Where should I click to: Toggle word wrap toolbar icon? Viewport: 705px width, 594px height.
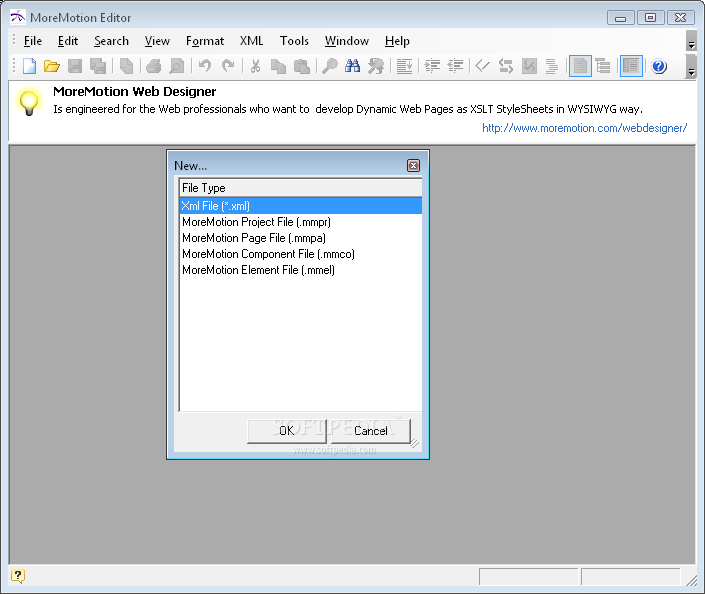404,66
